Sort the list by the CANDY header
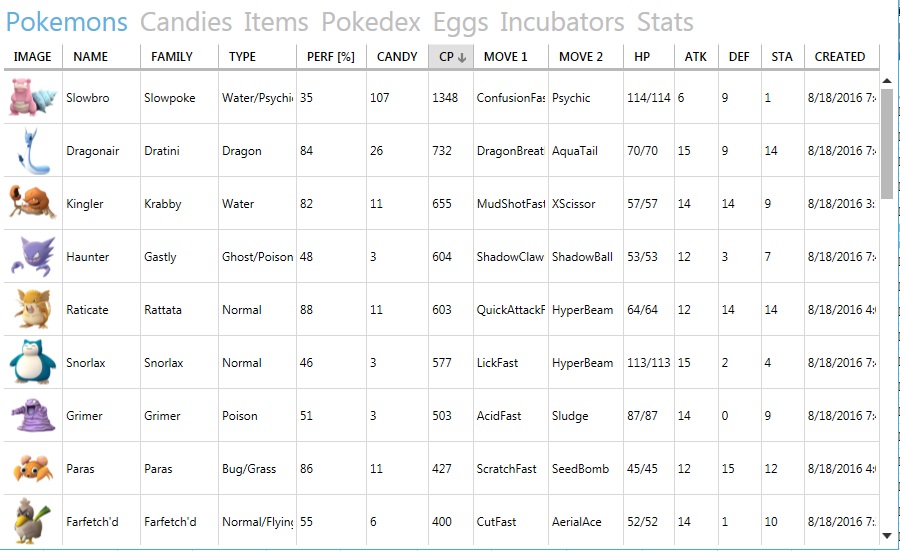The height and width of the screenshot is (551, 900). (x=397, y=57)
